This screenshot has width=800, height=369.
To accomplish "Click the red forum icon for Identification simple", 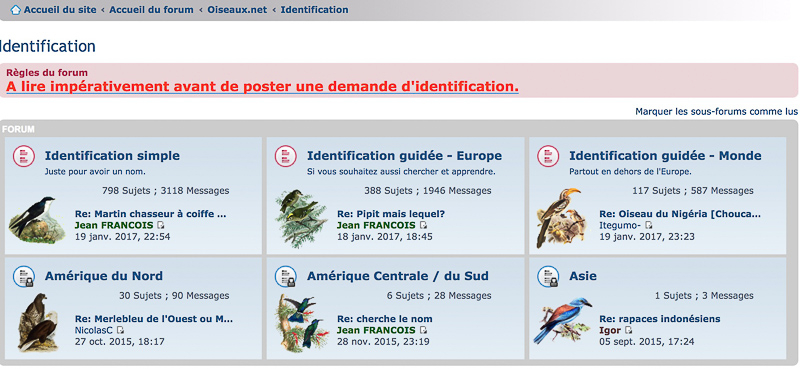I will (x=23, y=156).
